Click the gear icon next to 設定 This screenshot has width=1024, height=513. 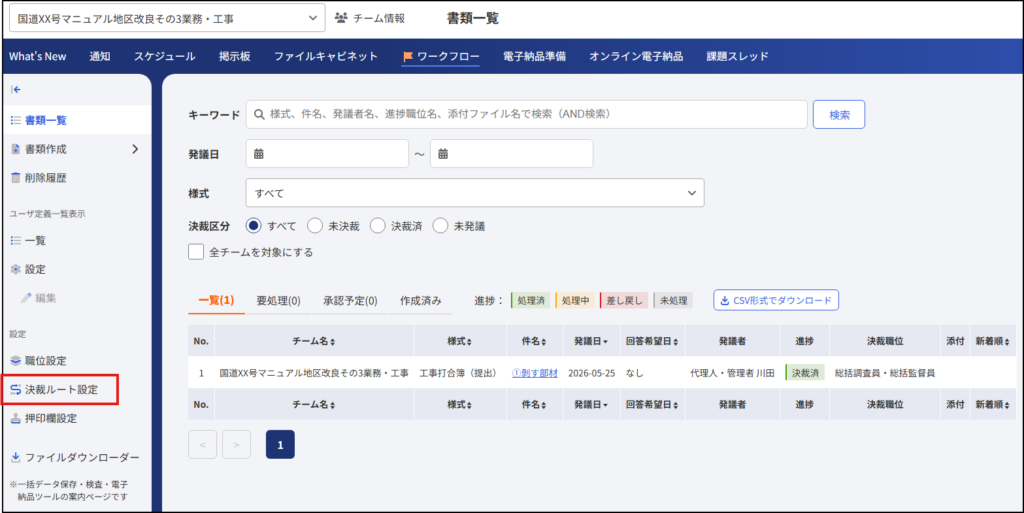coord(16,270)
